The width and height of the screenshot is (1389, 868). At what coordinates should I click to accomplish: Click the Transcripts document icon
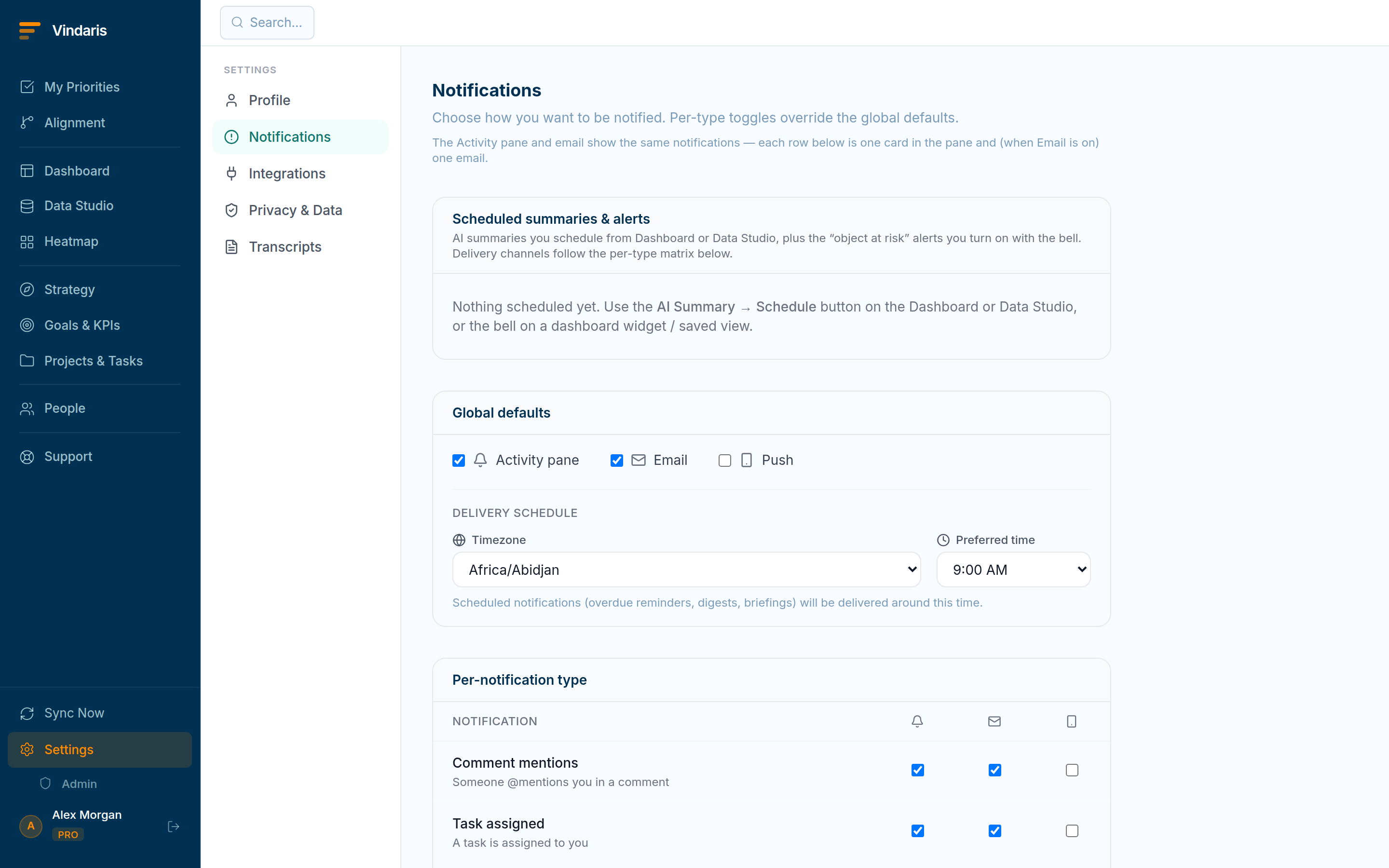(231, 247)
